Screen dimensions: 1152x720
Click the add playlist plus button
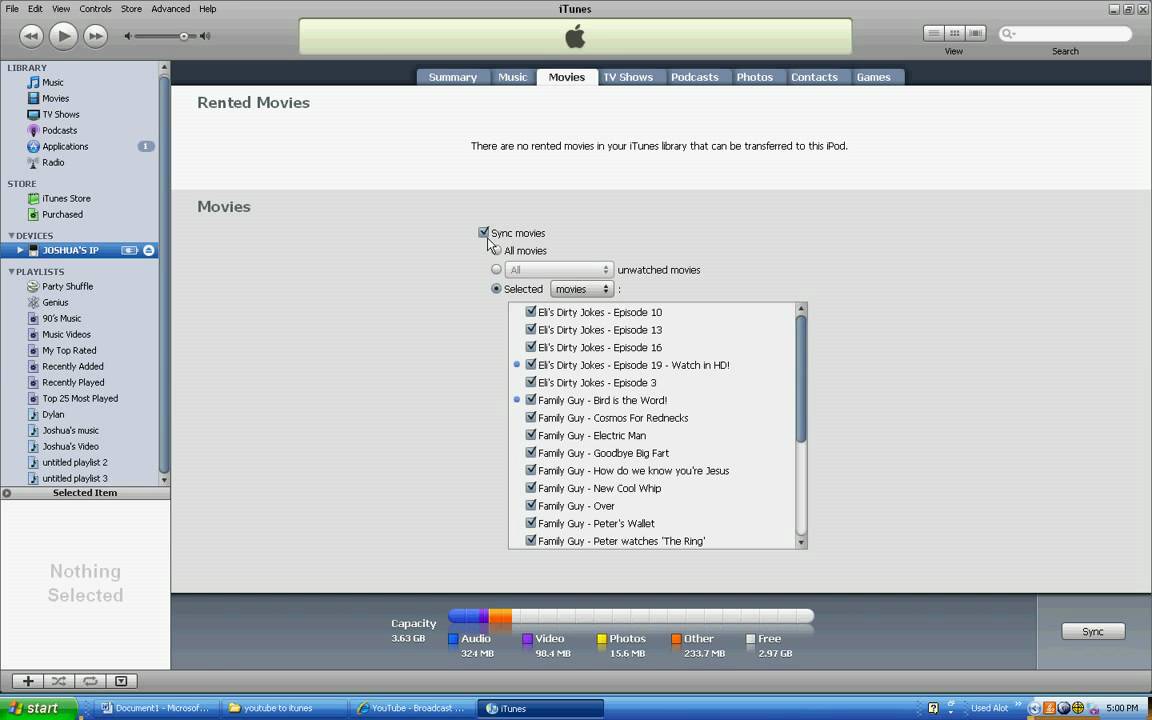[28, 681]
